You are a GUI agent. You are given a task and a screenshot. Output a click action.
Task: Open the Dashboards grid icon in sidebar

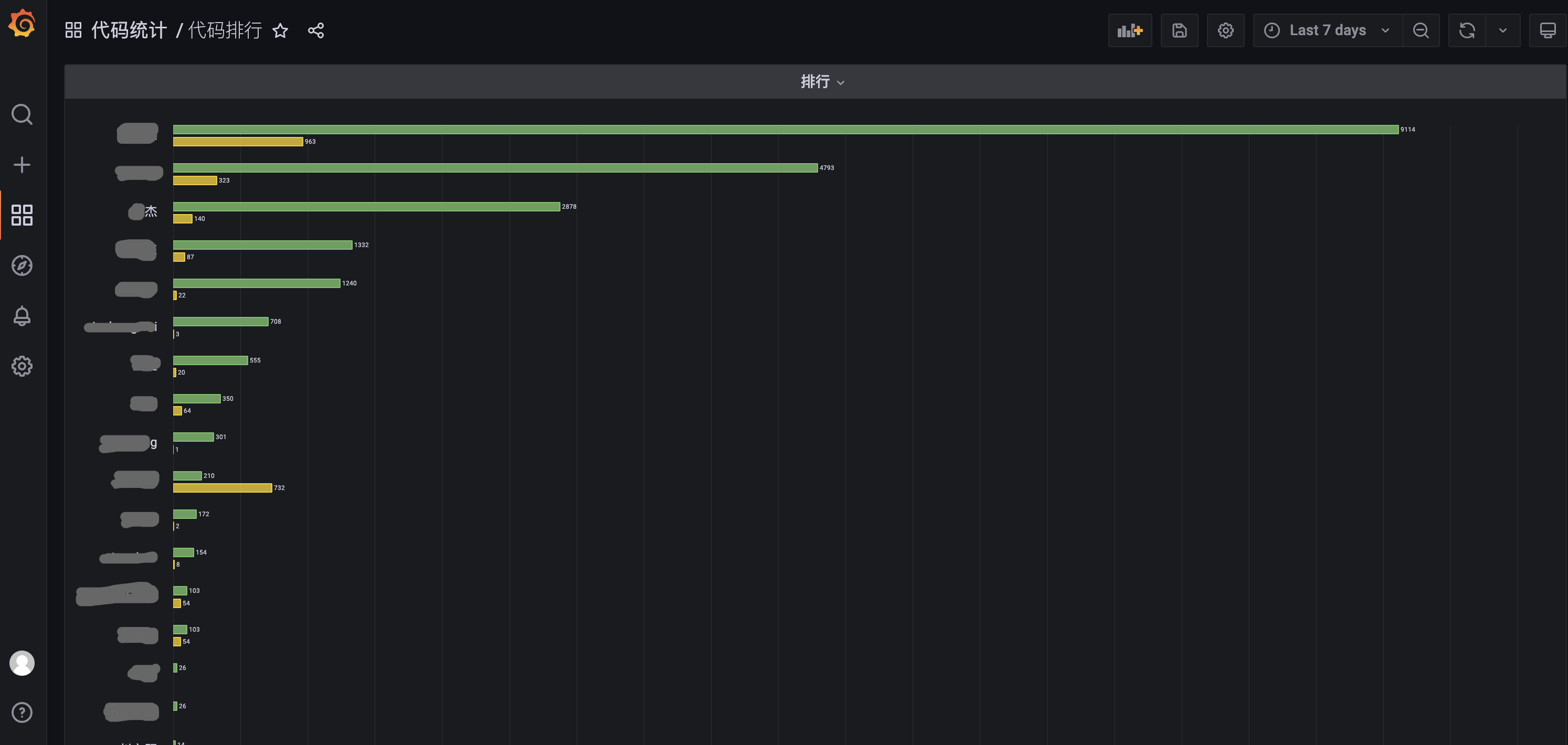pos(22,215)
